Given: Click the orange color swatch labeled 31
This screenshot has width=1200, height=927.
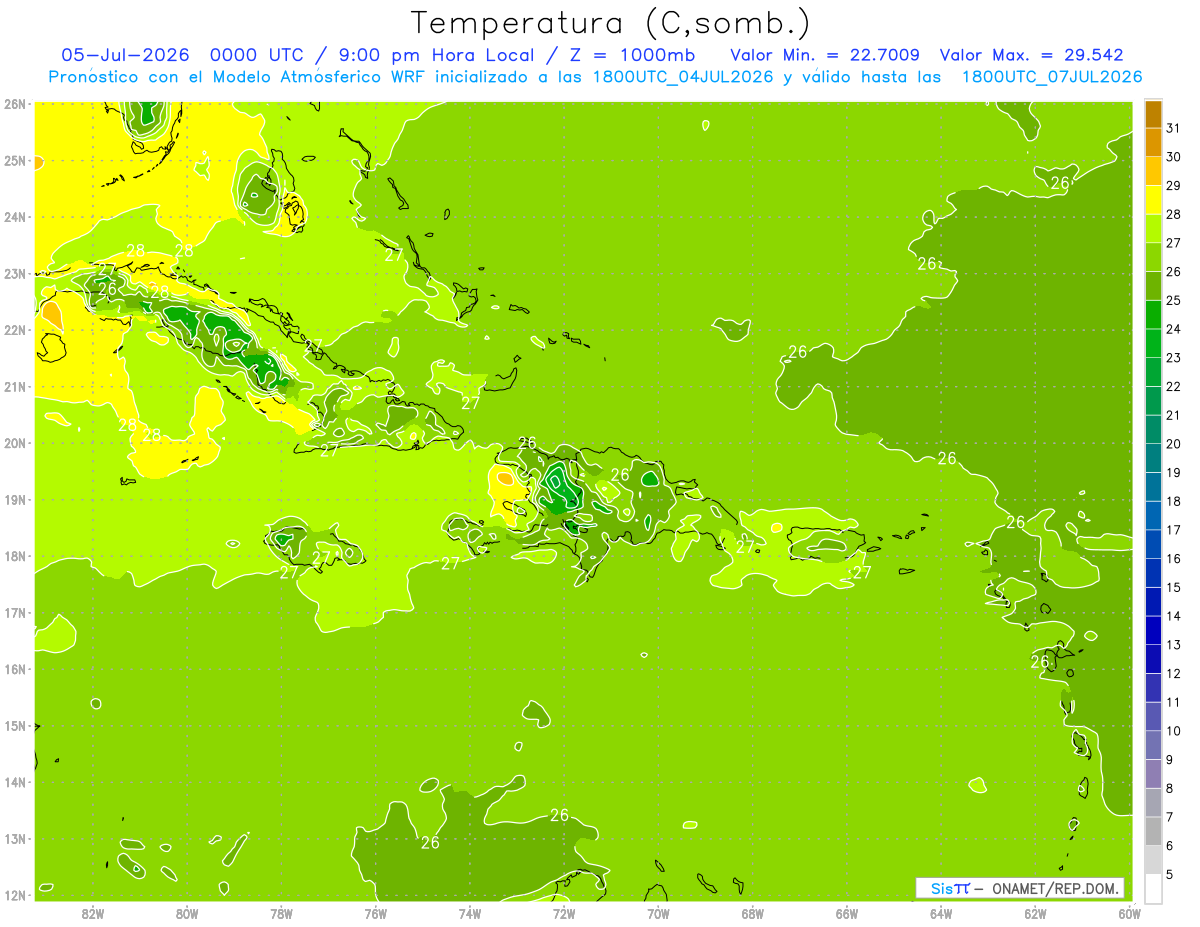Looking at the screenshot, I should (1152, 113).
